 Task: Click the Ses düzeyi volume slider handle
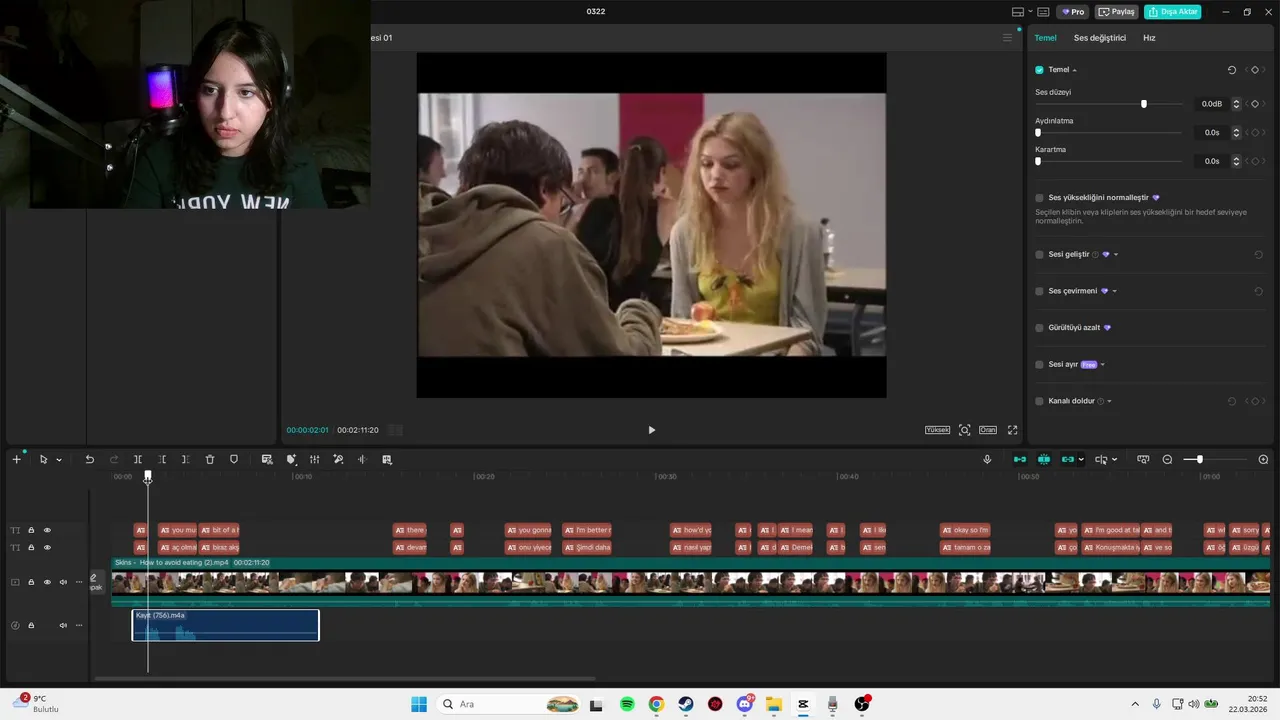[1144, 104]
